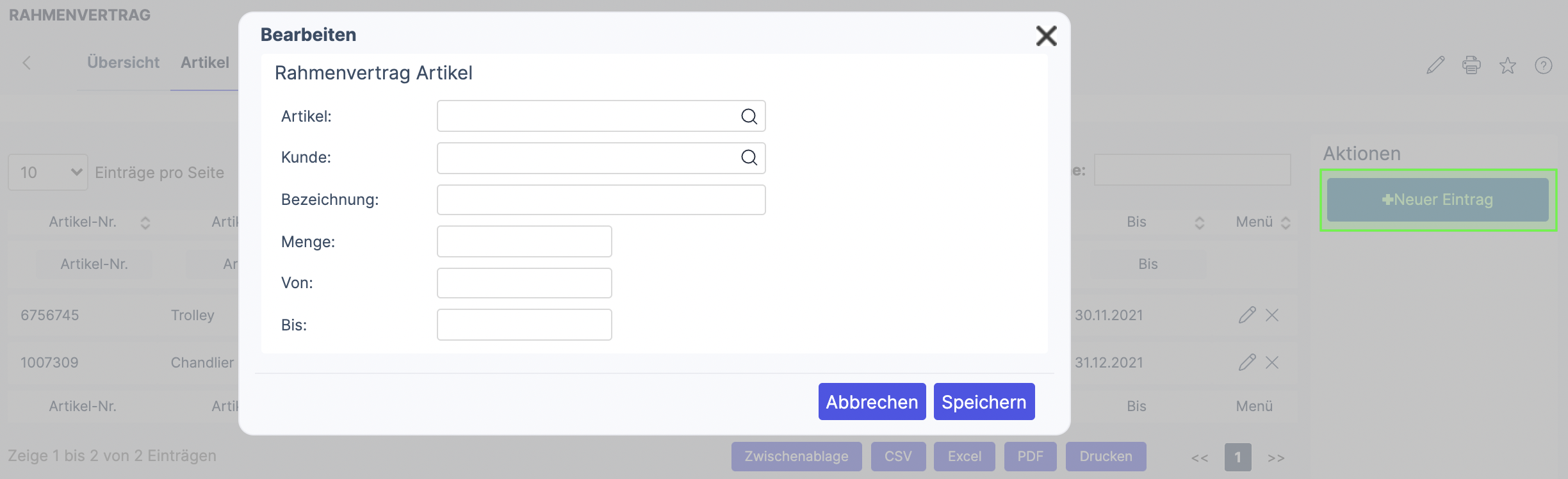Click the Abbrechen button
This screenshot has height=479, width=1568.
[872, 402]
